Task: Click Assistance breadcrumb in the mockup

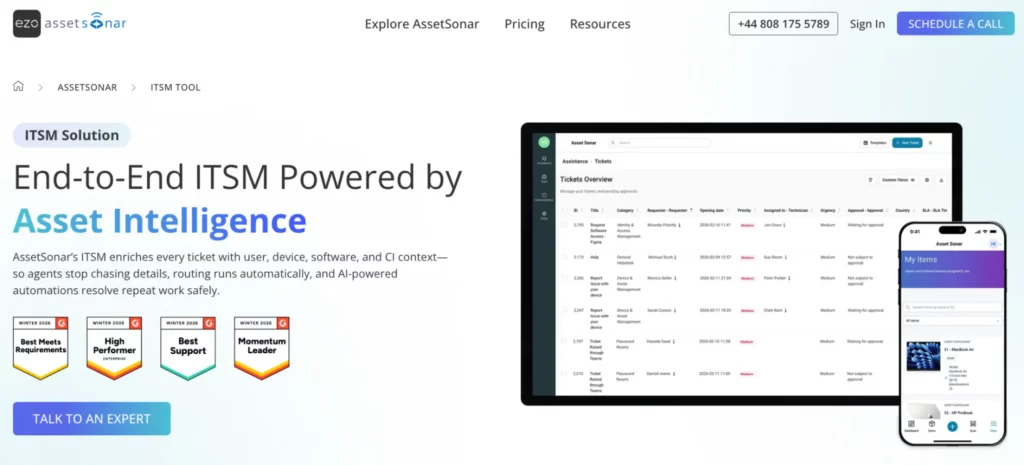Action: click(x=575, y=161)
